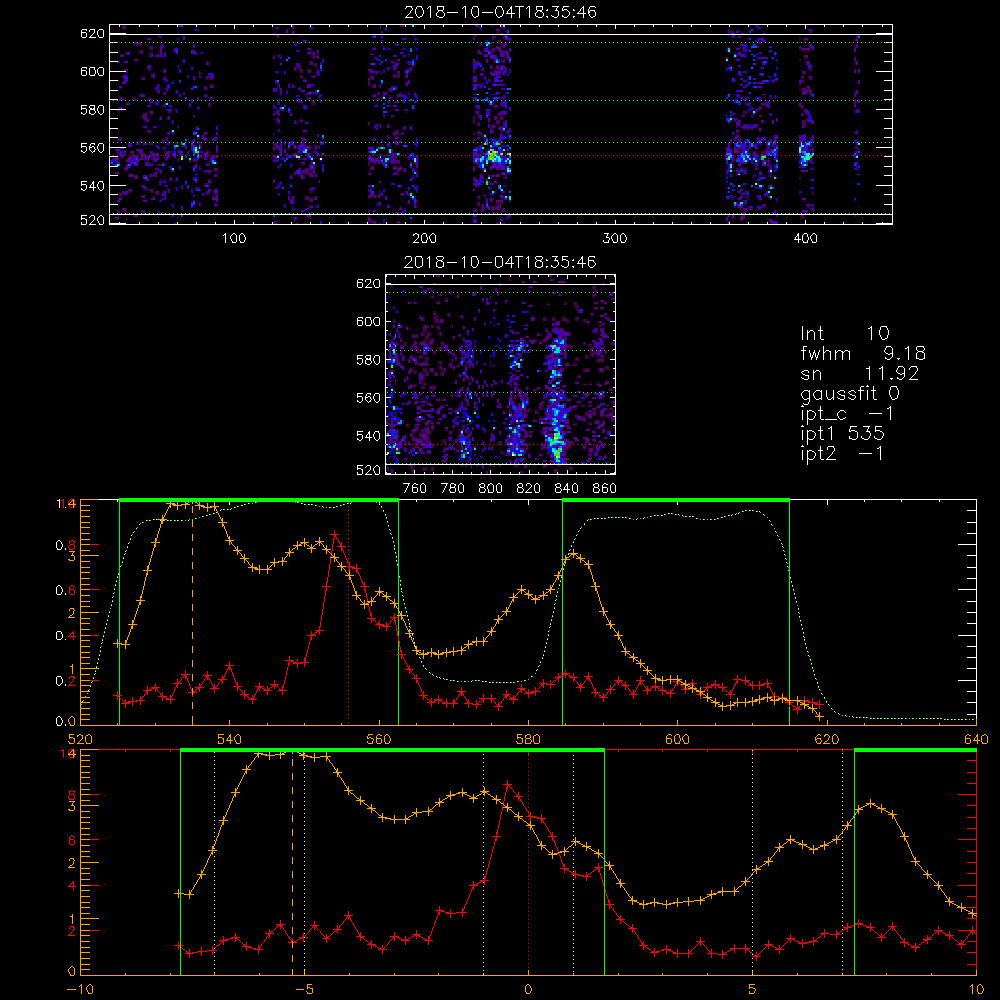Click the green vertical line at 584 profile plot

tap(562, 612)
